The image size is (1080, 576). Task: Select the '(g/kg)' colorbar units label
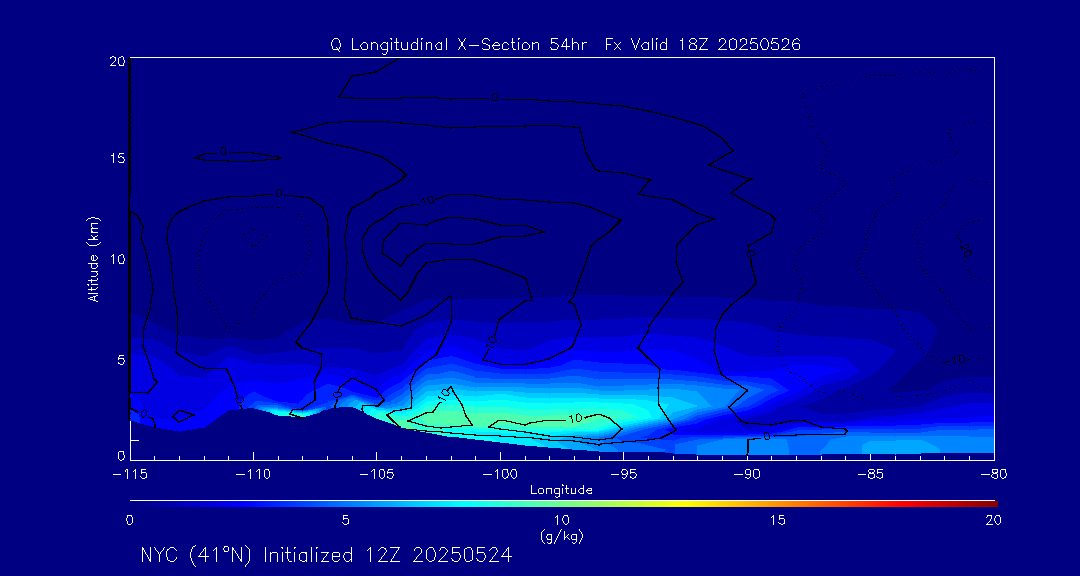point(561,537)
